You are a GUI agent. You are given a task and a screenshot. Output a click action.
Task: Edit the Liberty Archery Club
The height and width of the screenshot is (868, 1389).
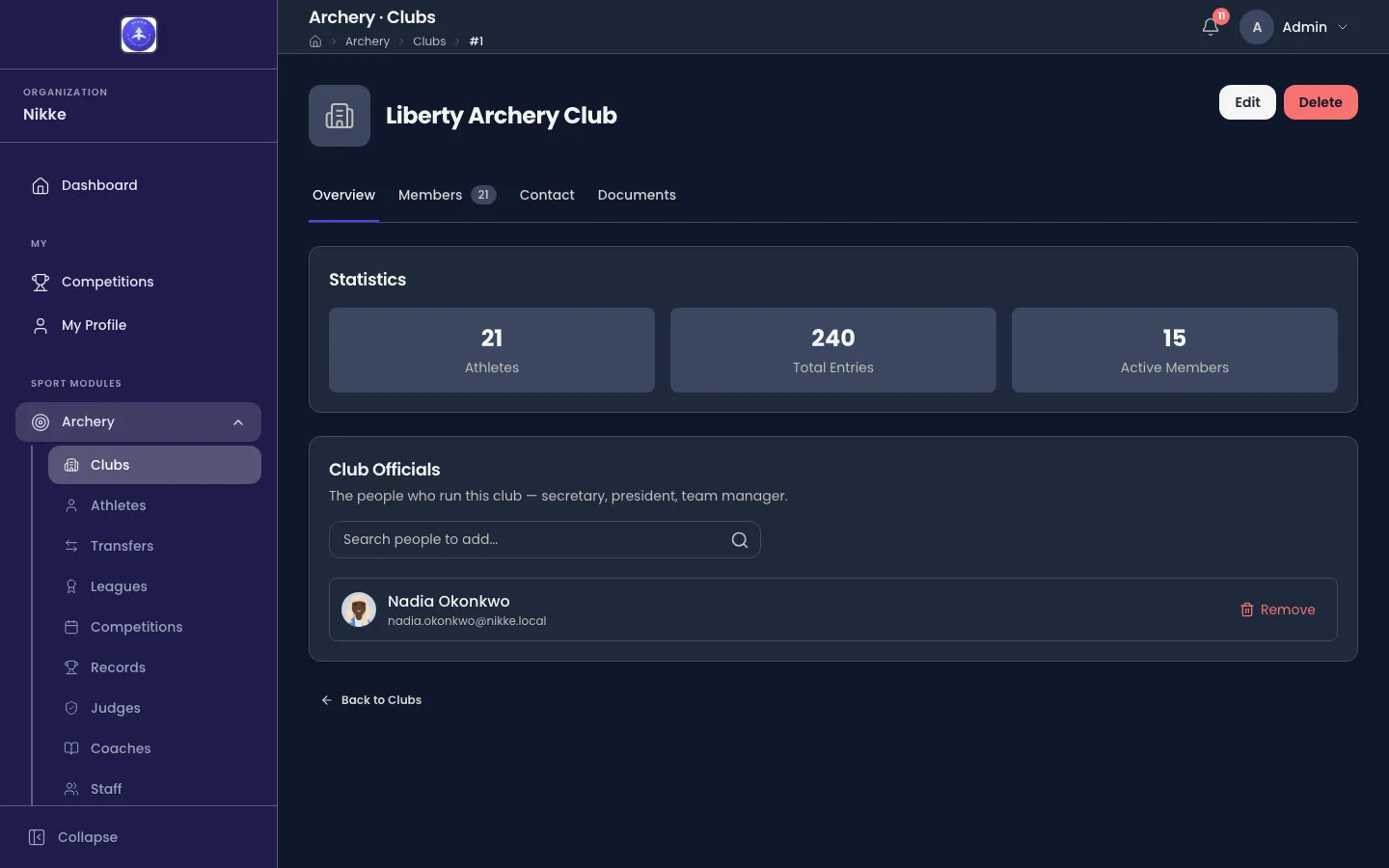tap(1247, 102)
